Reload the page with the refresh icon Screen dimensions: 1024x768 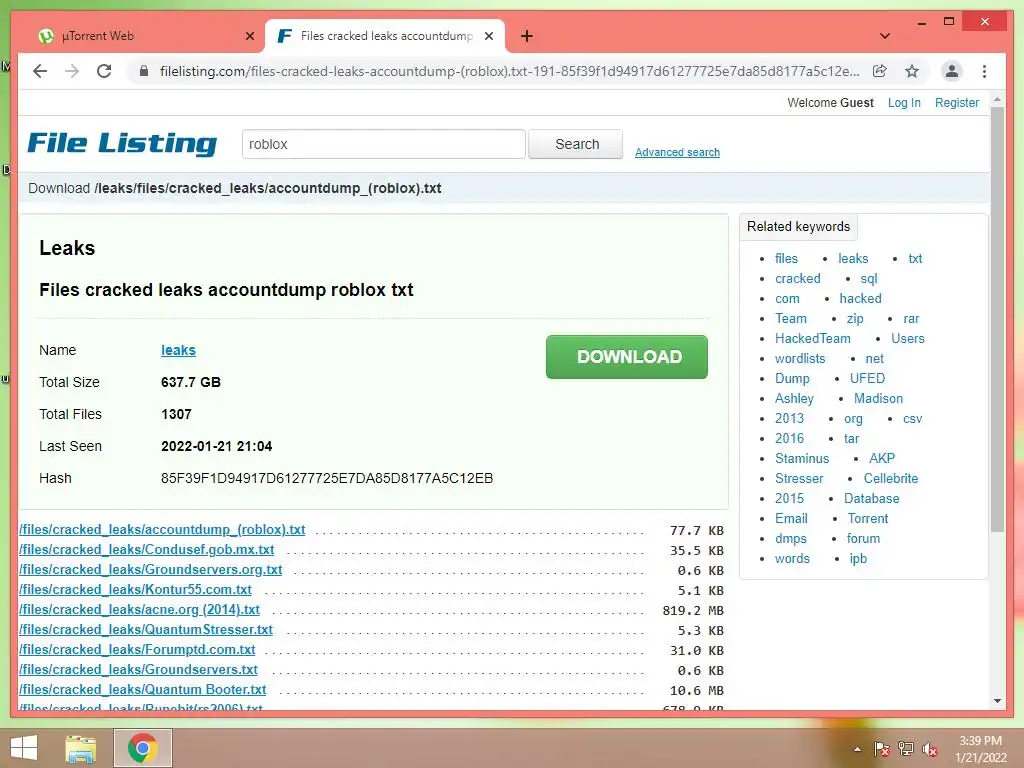point(104,71)
